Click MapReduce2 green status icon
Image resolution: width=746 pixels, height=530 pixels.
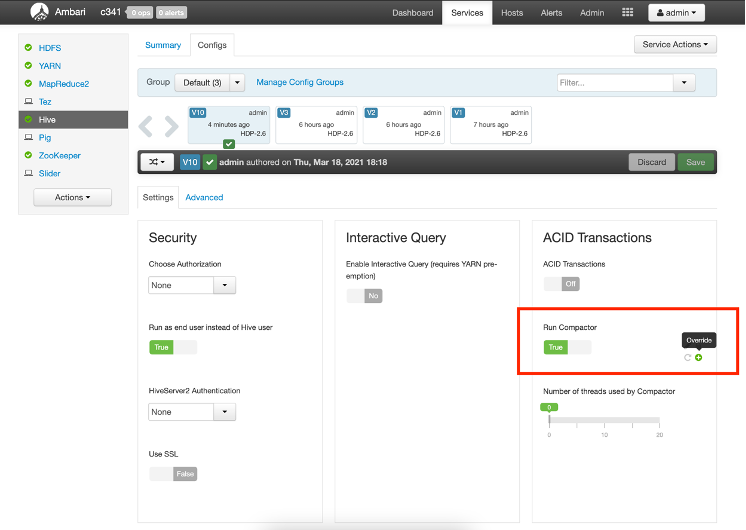[29, 84]
